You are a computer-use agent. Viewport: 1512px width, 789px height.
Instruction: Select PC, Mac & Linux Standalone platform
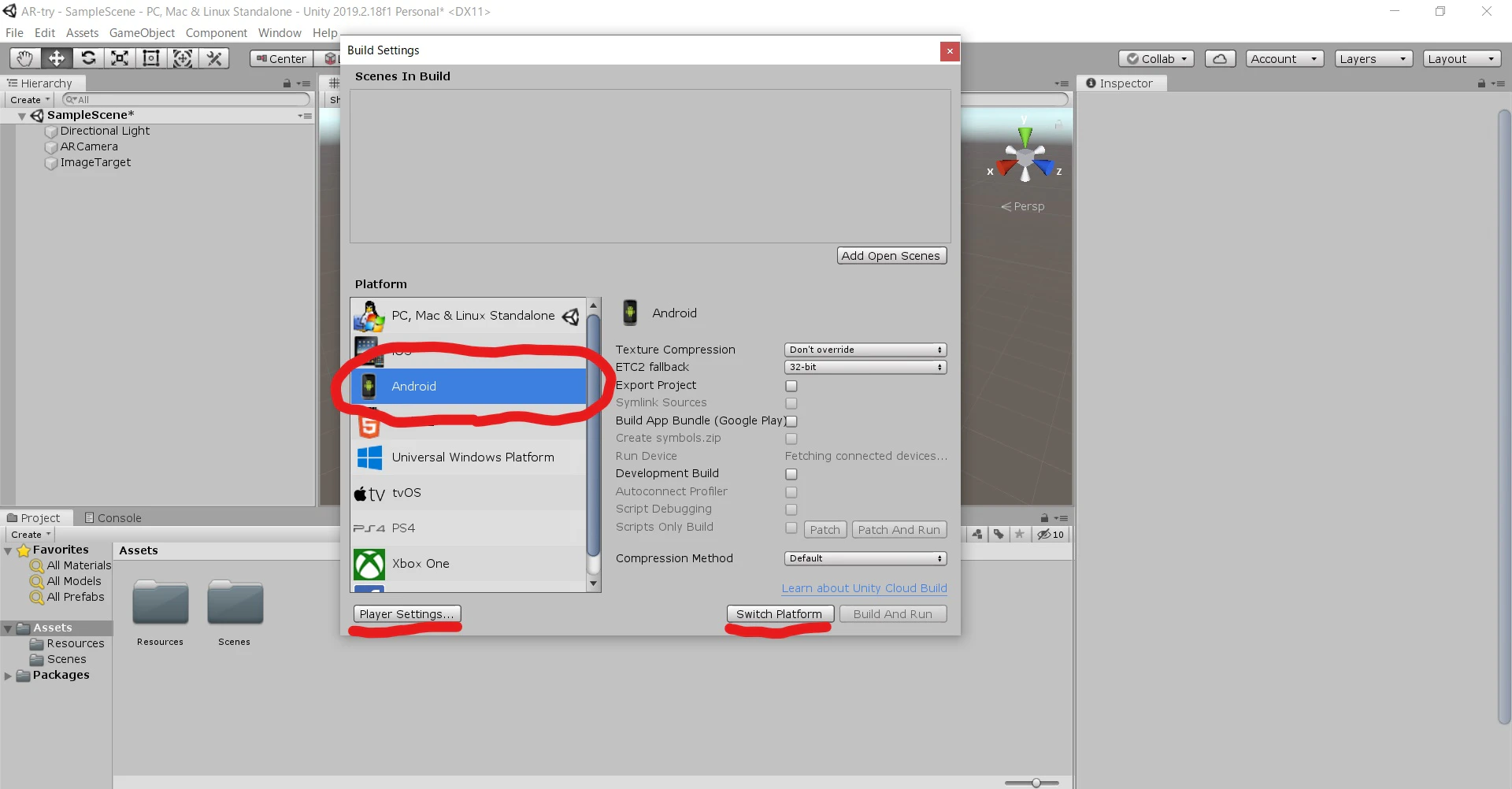coord(469,316)
